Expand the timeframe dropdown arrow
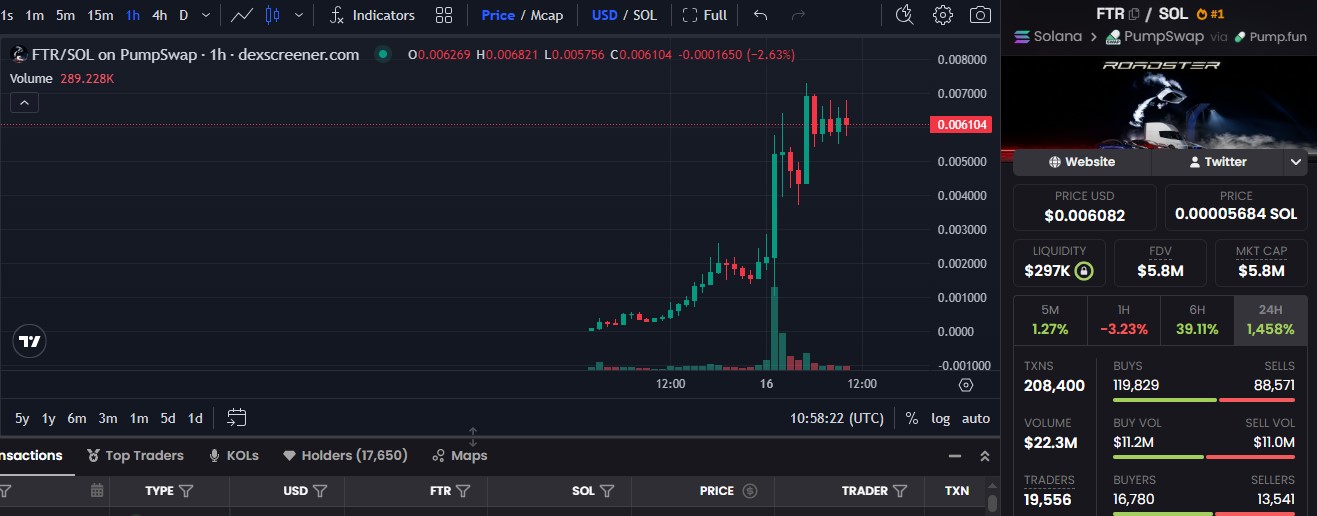Screen dimensions: 1317x516 [206, 15]
